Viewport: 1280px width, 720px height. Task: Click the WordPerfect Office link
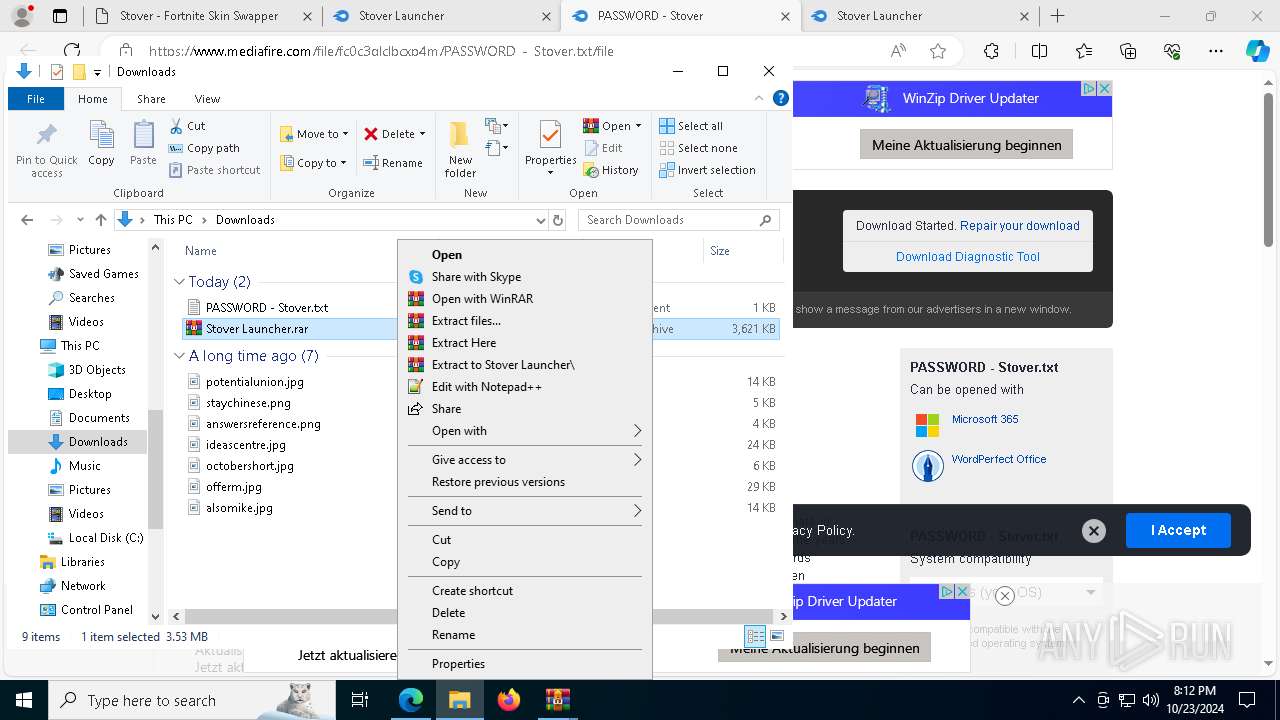pyautogui.click(x=999, y=459)
